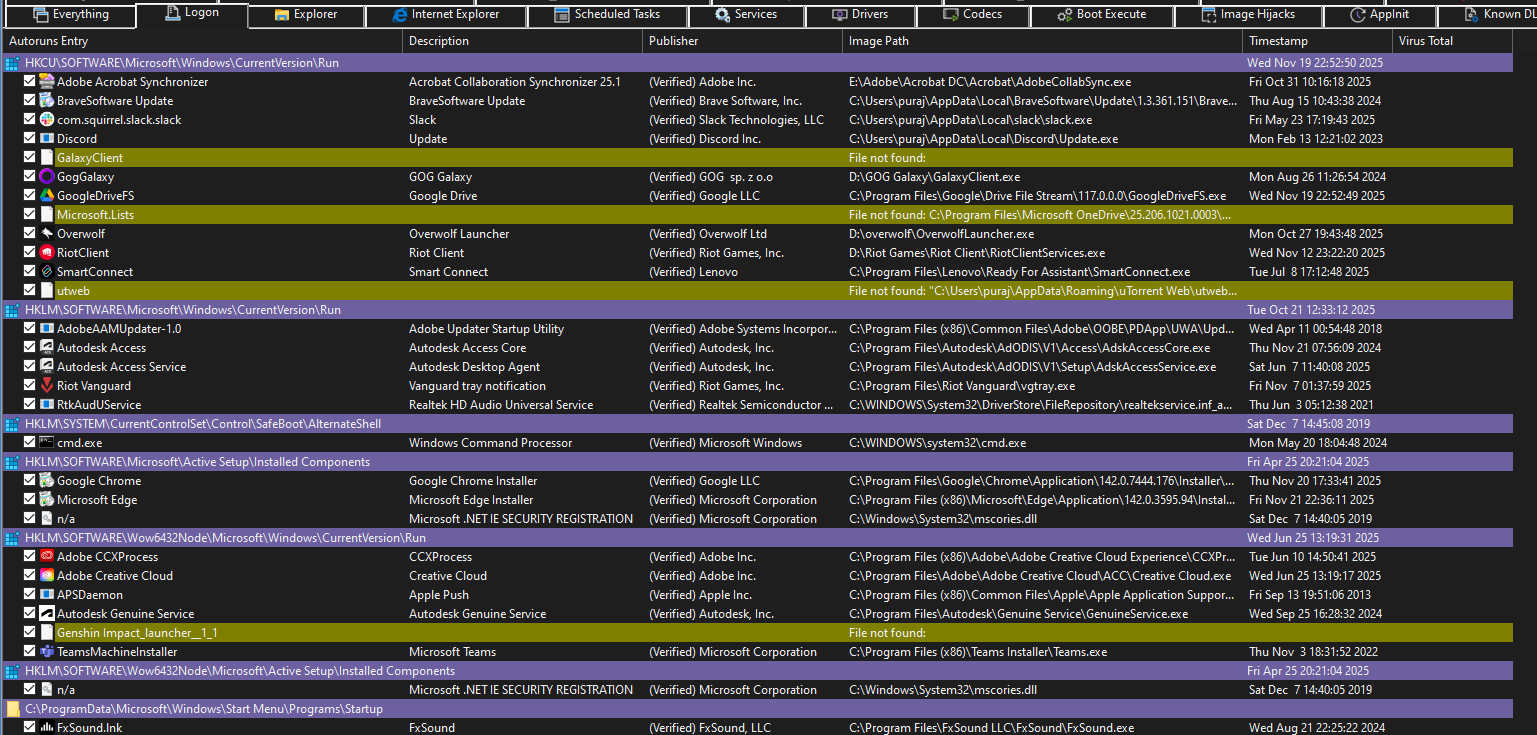
Task: Switch to the Scheduled Tasks tab
Action: 607,15
